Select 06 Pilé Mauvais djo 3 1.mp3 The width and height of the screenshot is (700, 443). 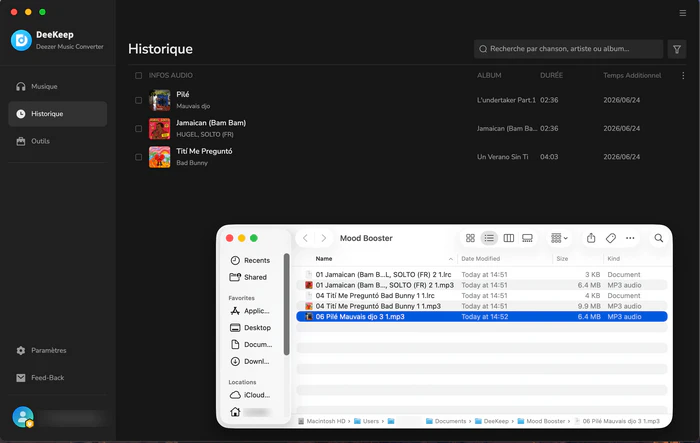[482, 317]
